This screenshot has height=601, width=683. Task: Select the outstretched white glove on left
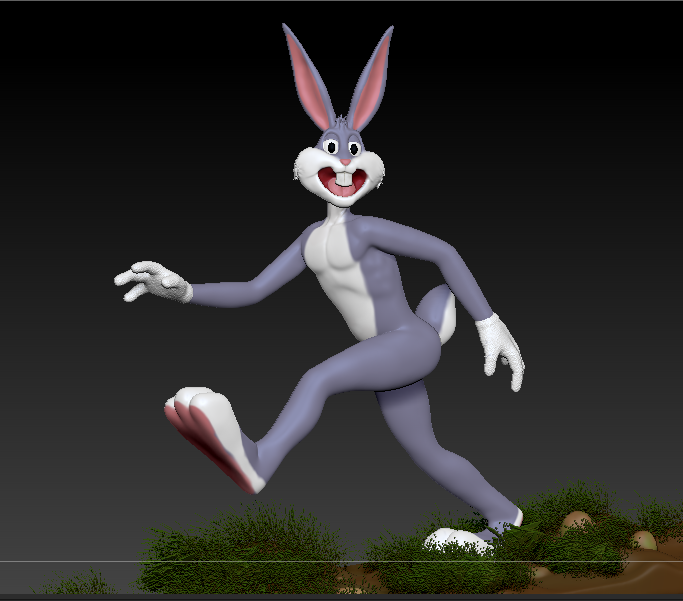154,281
